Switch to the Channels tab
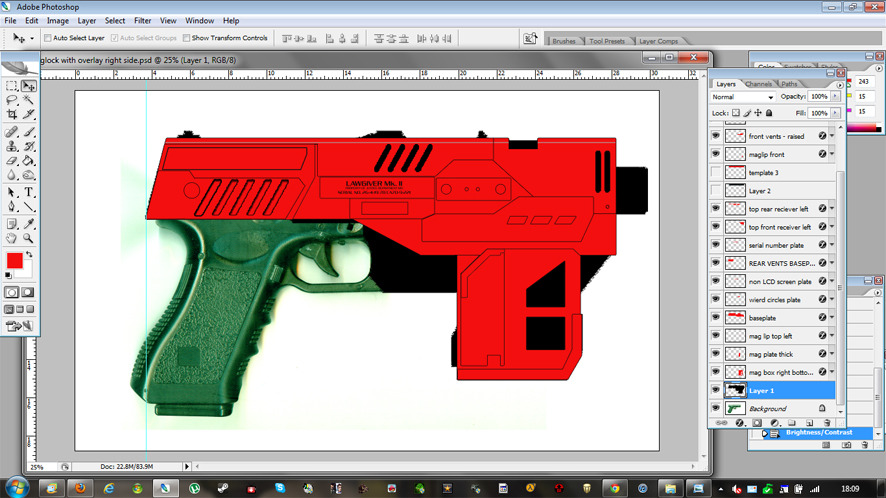The height and width of the screenshot is (498, 886). click(758, 84)
